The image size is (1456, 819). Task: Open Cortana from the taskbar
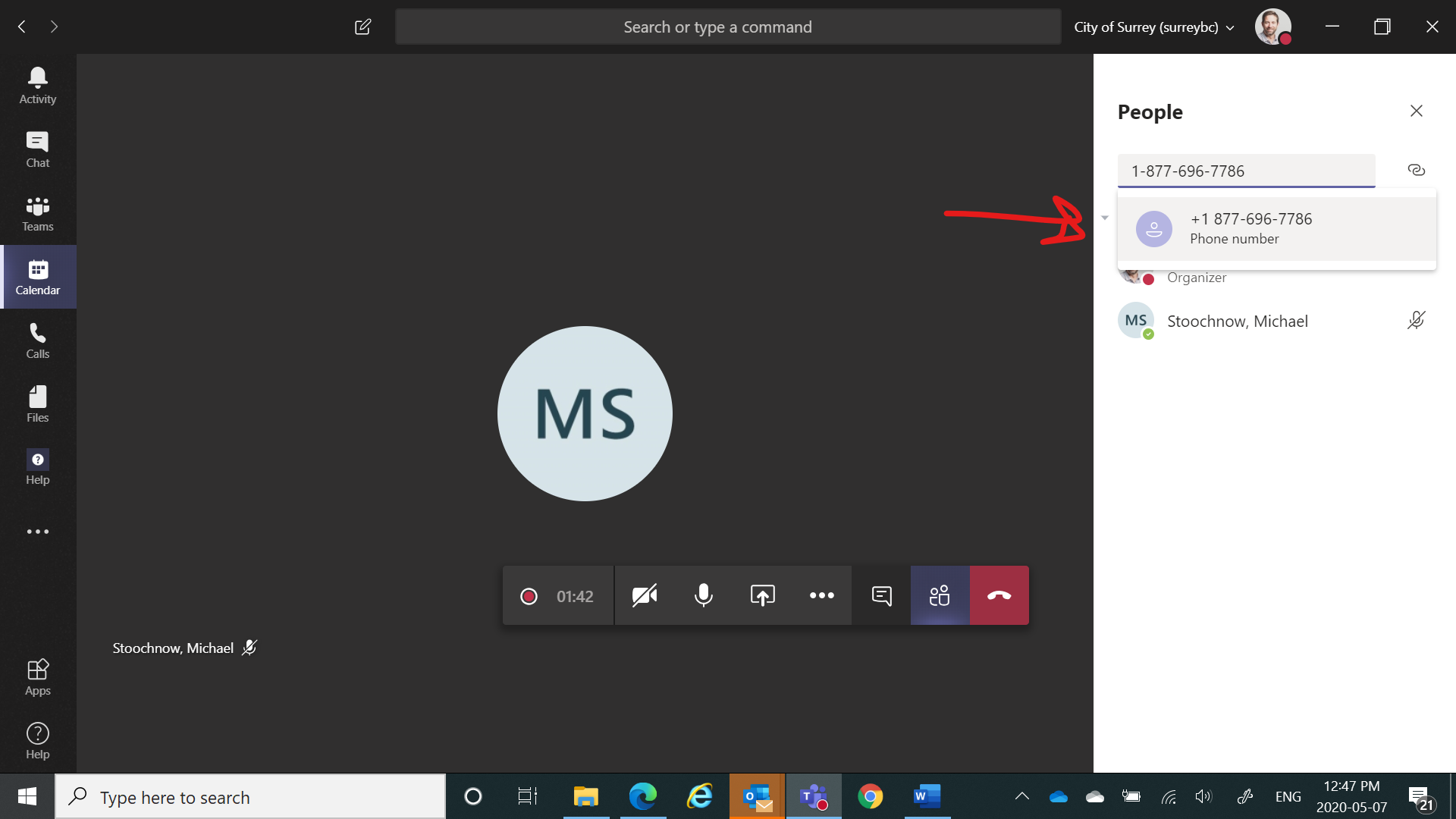click(x=473, y=796)
